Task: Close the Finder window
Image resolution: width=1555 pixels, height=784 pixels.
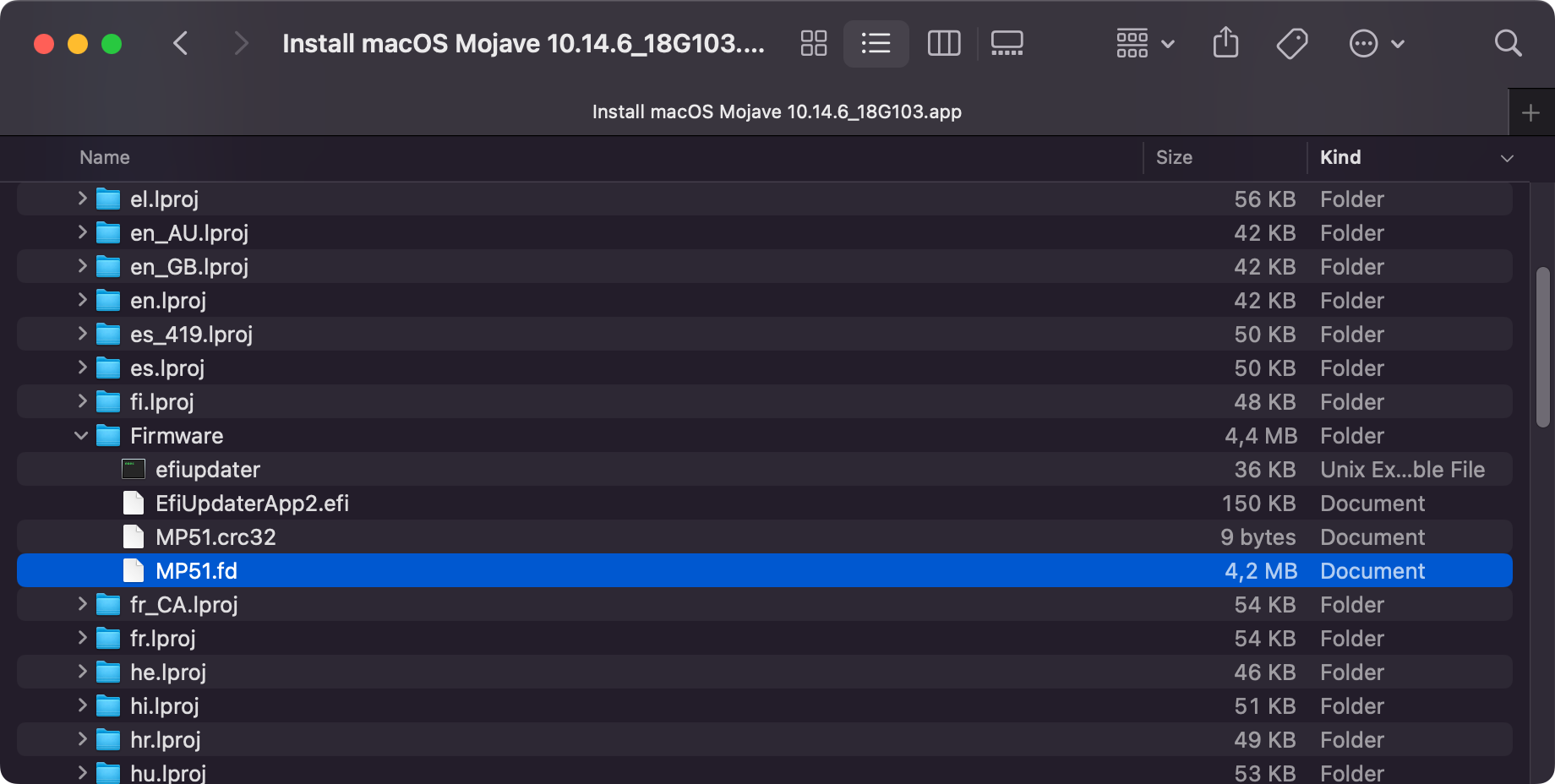Action: point(44,44)
